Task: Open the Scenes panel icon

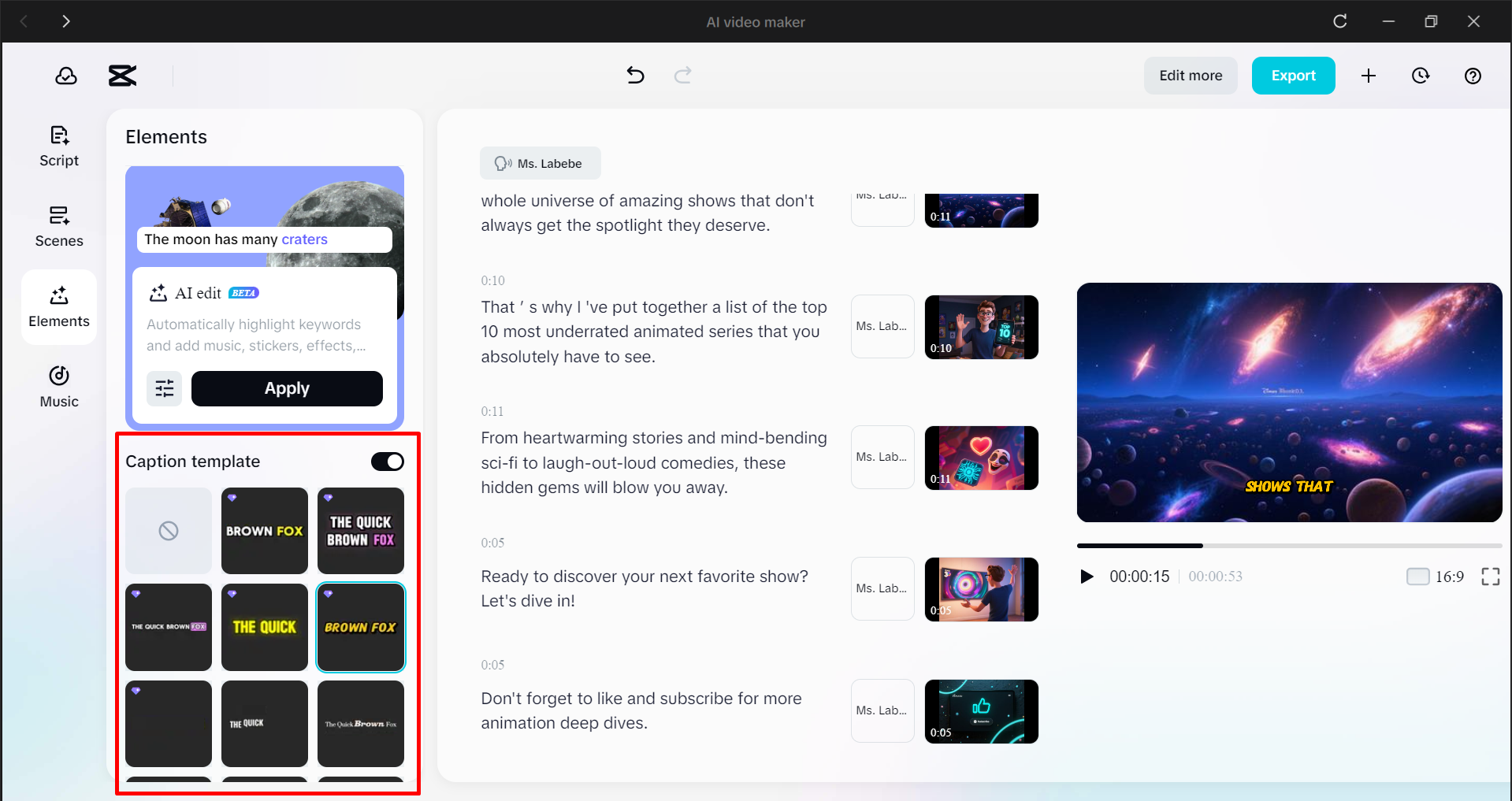Action: [x=58, y=227]
